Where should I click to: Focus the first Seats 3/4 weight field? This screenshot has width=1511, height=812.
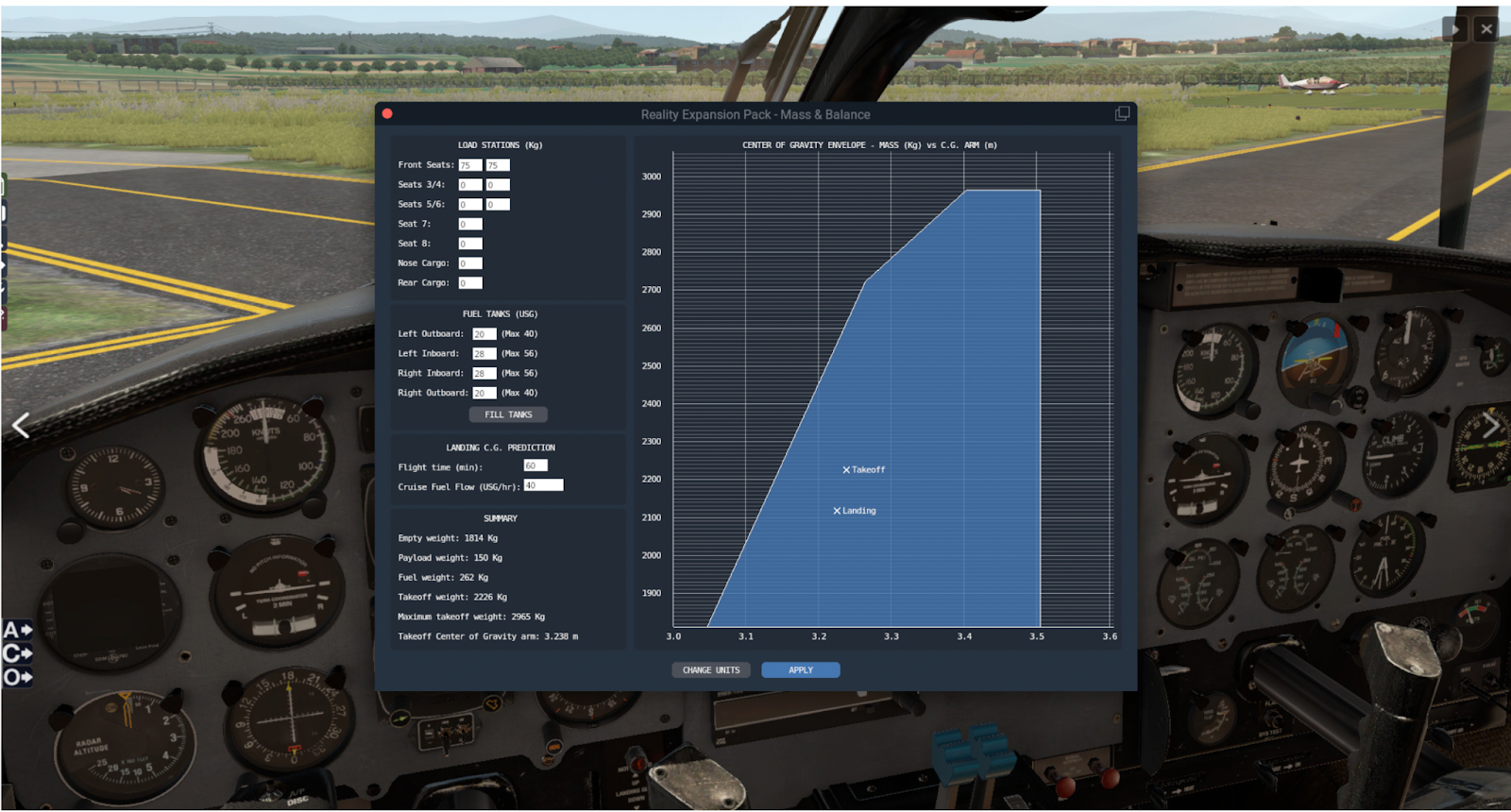point(470,185)
